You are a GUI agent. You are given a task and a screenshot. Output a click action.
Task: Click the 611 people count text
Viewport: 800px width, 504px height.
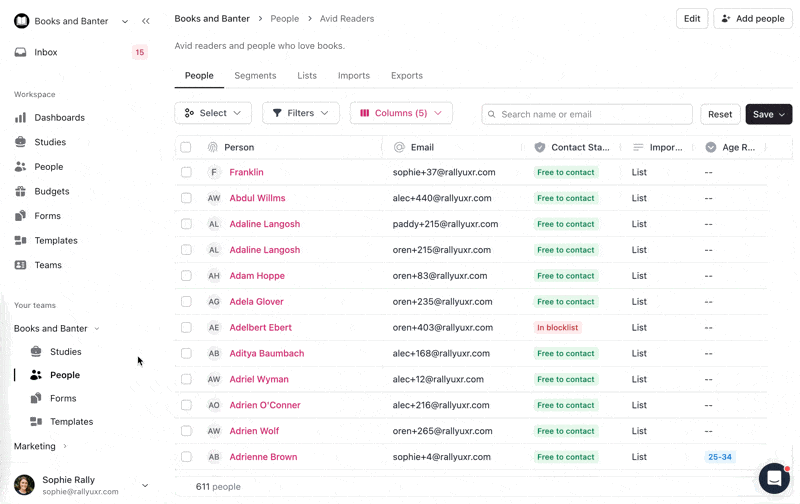click(218, 487)
